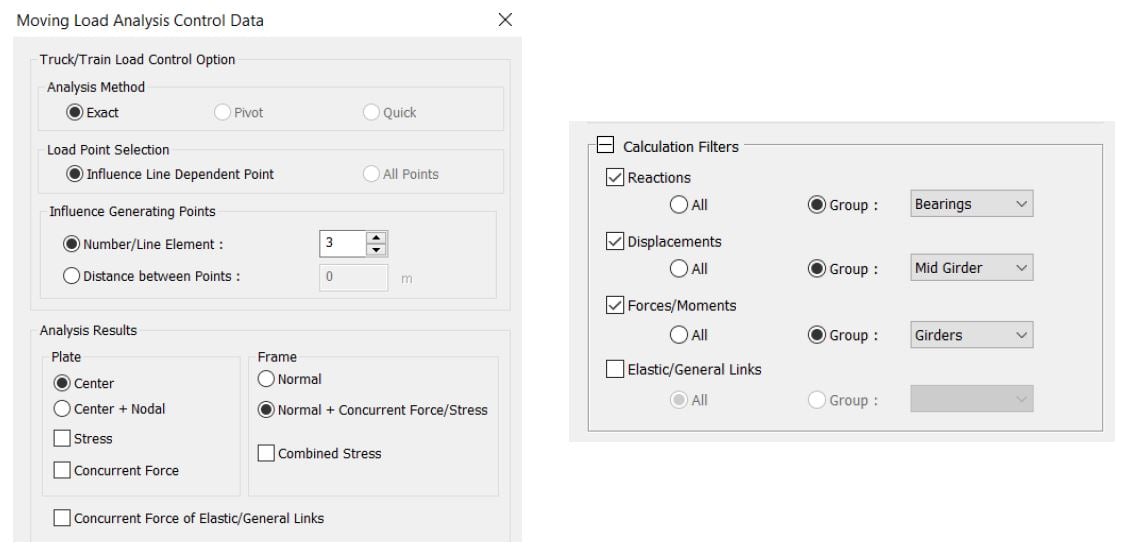1127x554 pixels.
Task: Uncheck the Reactions filter checkbox
Action: 615,177
